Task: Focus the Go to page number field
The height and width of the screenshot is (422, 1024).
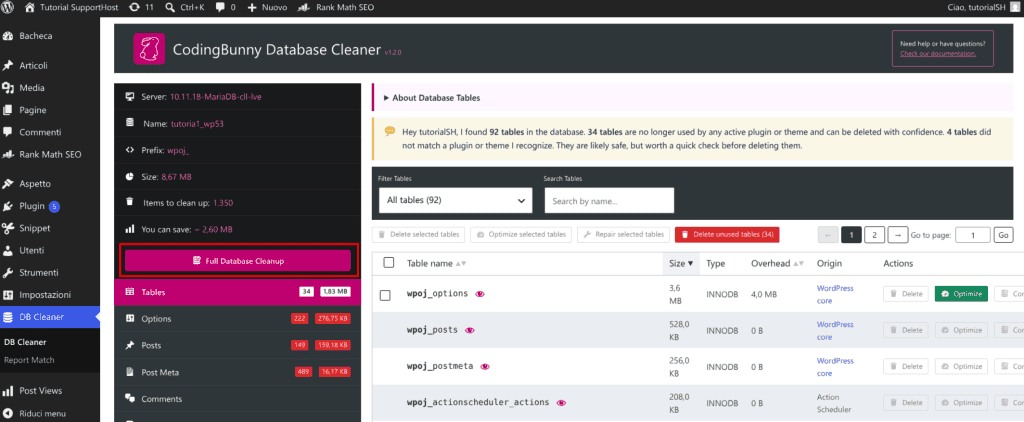Action: point(972,235)
